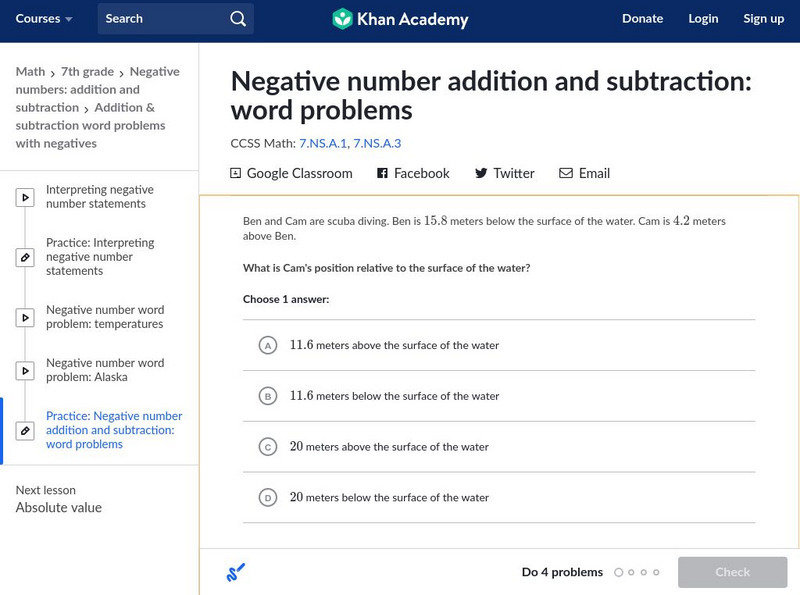Click the search magnifier icon
The width and height of the screenshot is (800, 595).
(x=237, y=19)
